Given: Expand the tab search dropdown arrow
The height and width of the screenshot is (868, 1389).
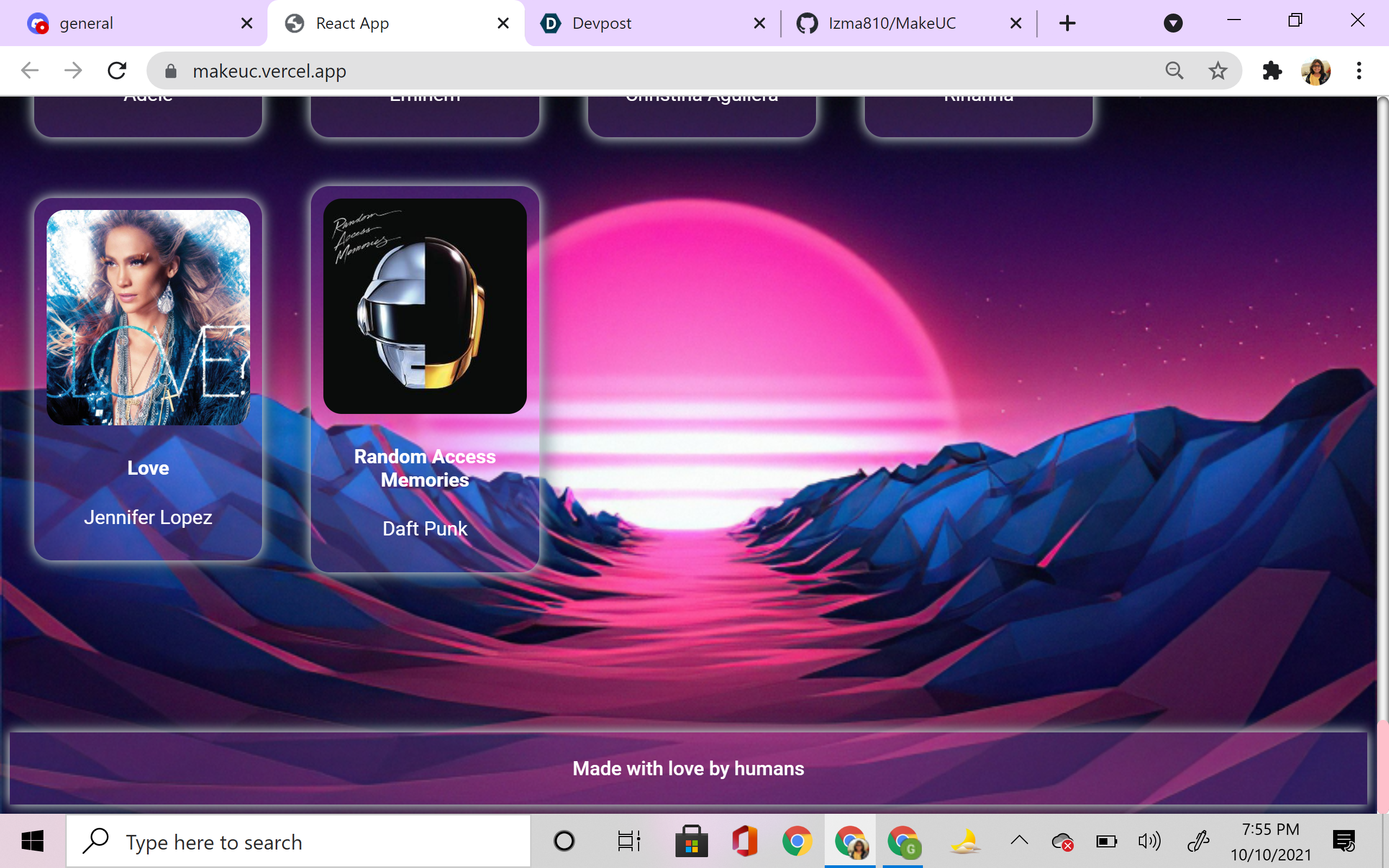Looking at the screenshot, I should tap(1173, 23).
